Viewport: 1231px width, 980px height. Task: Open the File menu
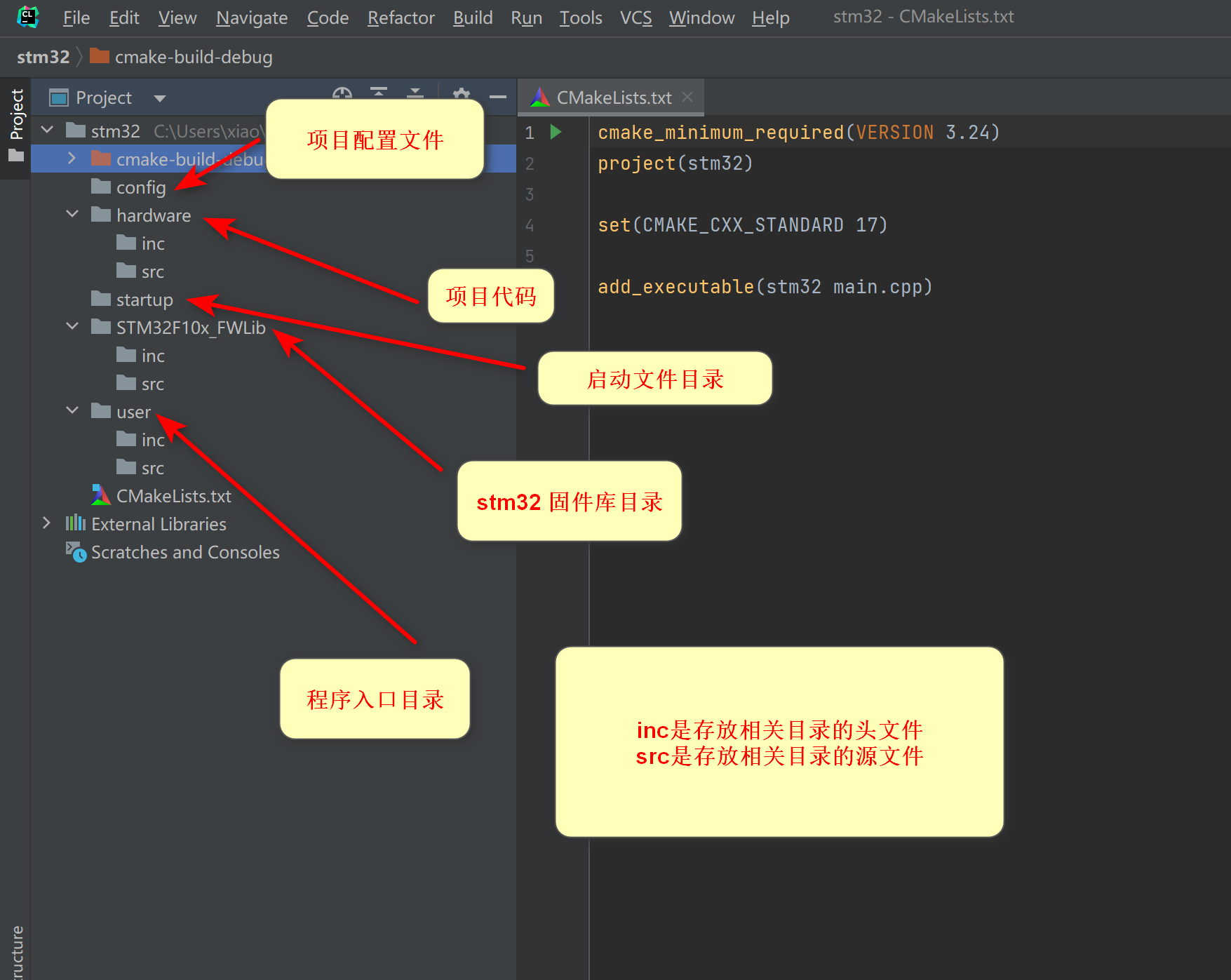click(76, 18)
